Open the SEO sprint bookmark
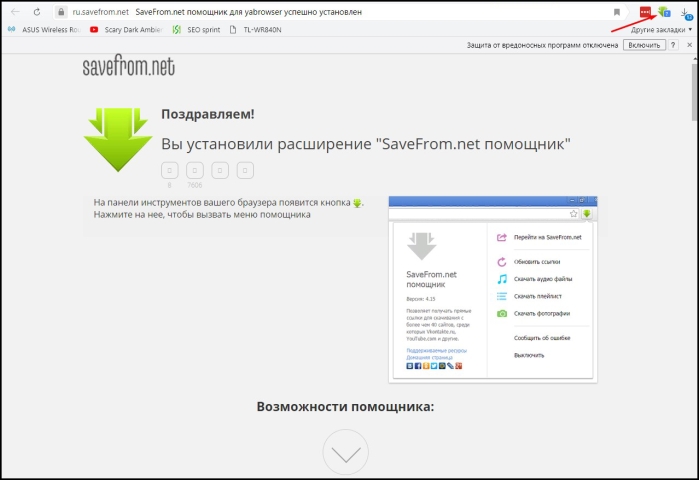 point(197,30)
